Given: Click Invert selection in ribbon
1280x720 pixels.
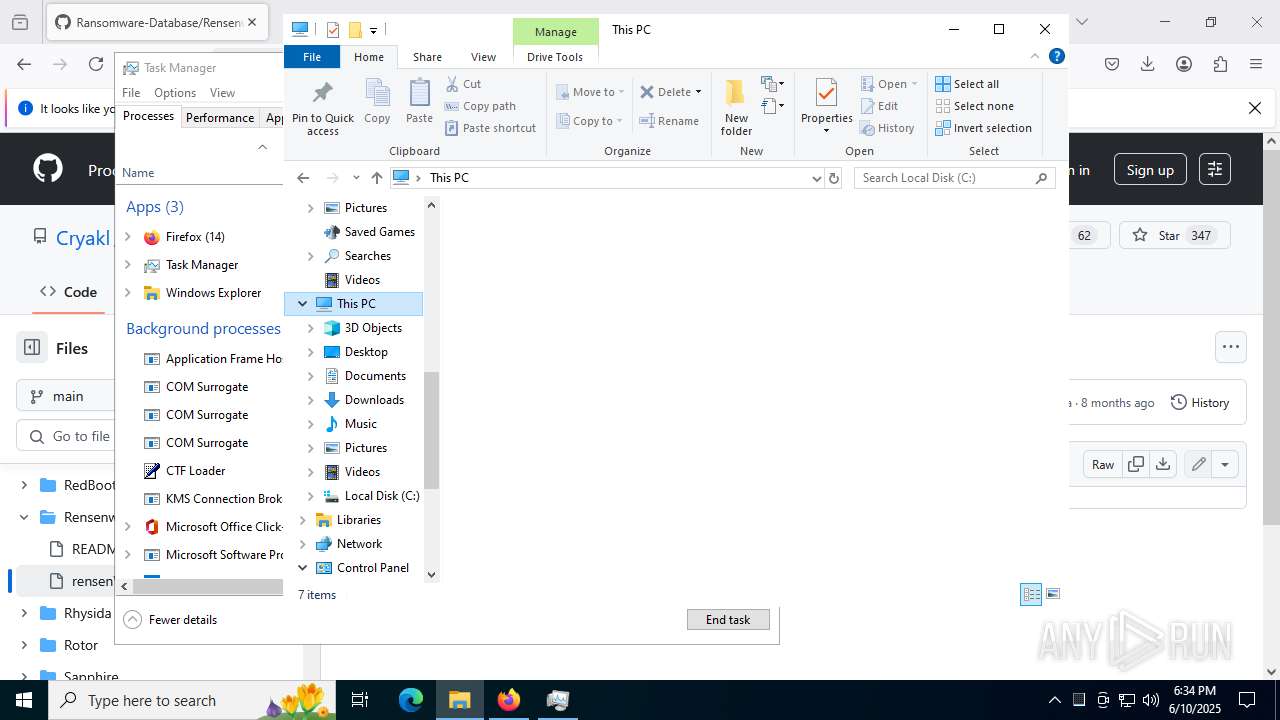Looking at the screenshot, I should pyautogui.click(x=983, y=128).
